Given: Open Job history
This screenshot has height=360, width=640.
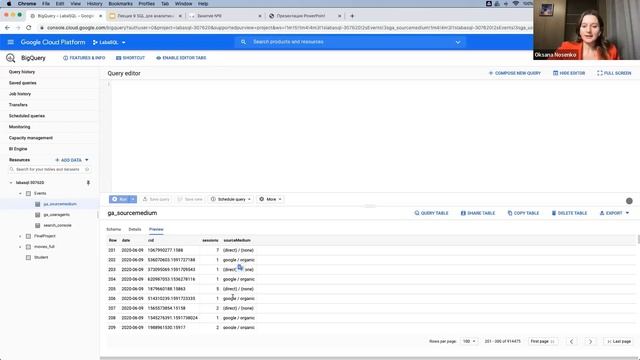Looking at the screenshot, I should (x=20, y=94).
